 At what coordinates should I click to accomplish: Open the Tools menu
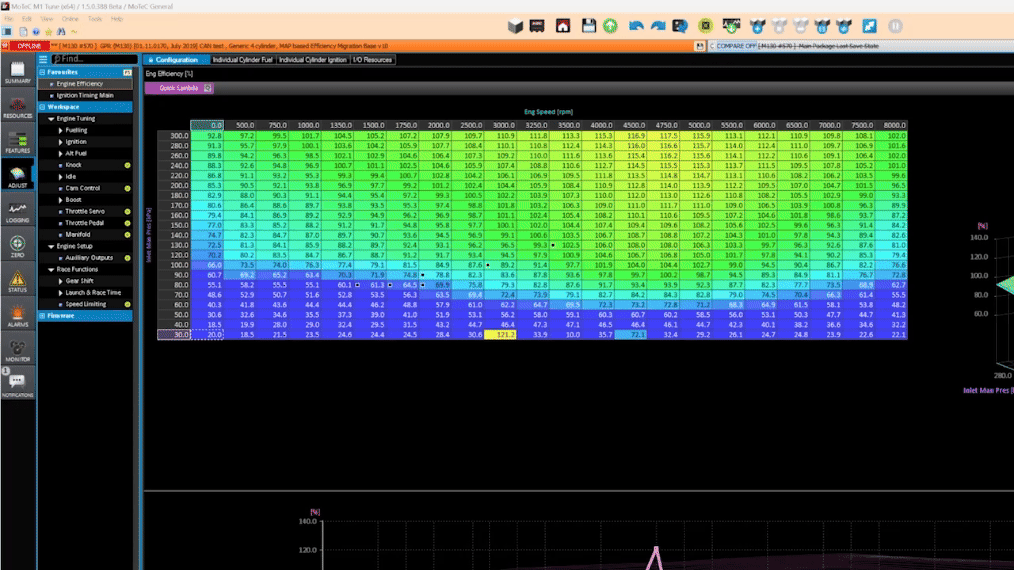[x=94, y=19]
